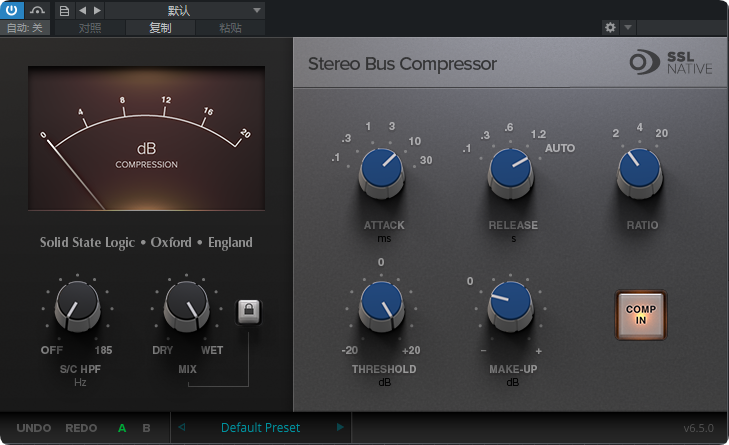Expand the arrow menu beside the gear

pos(628,27)
